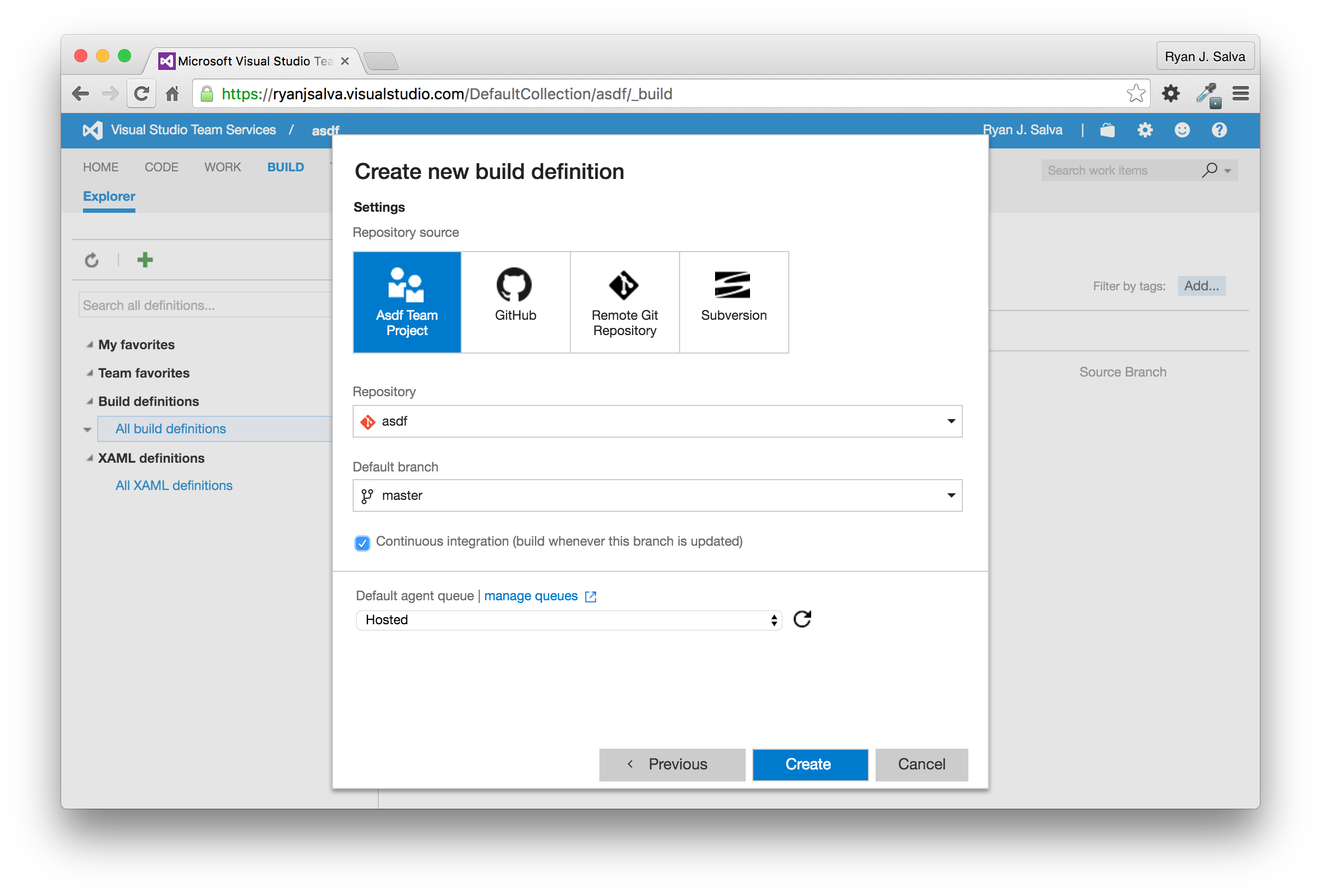Open the help question mark icon
The height and width of the screenshot is (896, 1321).
(1219, 130)
